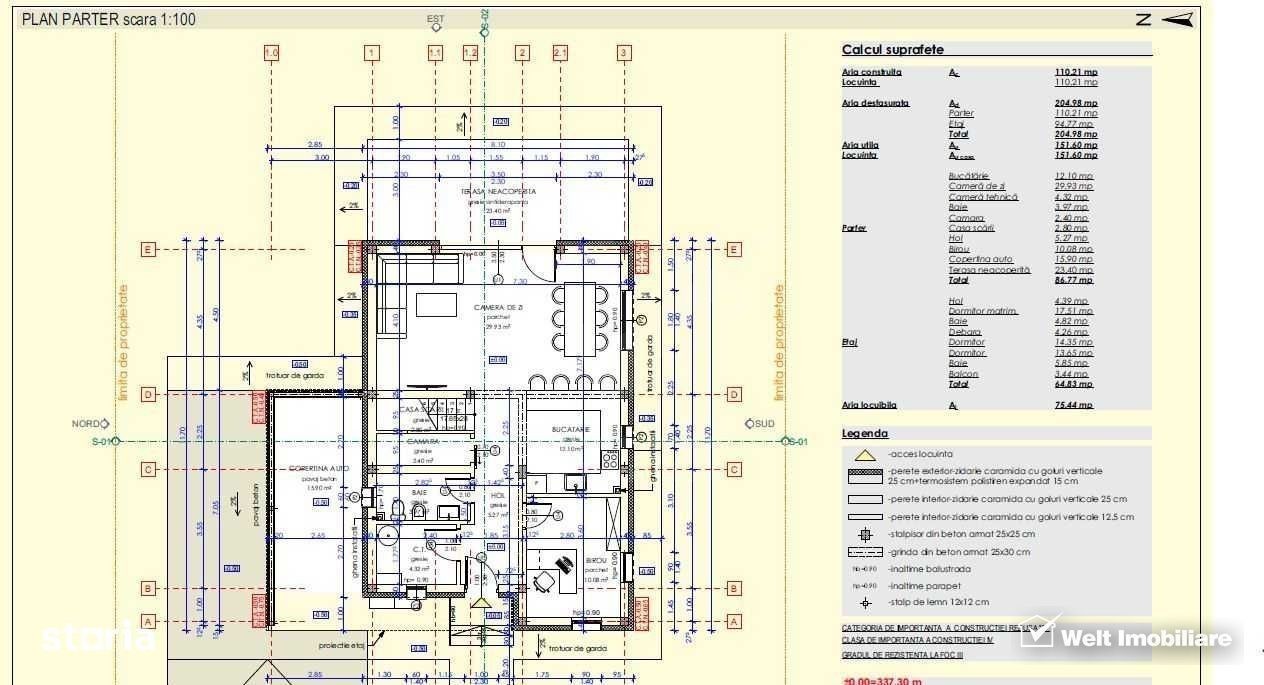Click the concrete column symbol in the legend
Screen dimensions: 1264x685
(x=866, y=535)
